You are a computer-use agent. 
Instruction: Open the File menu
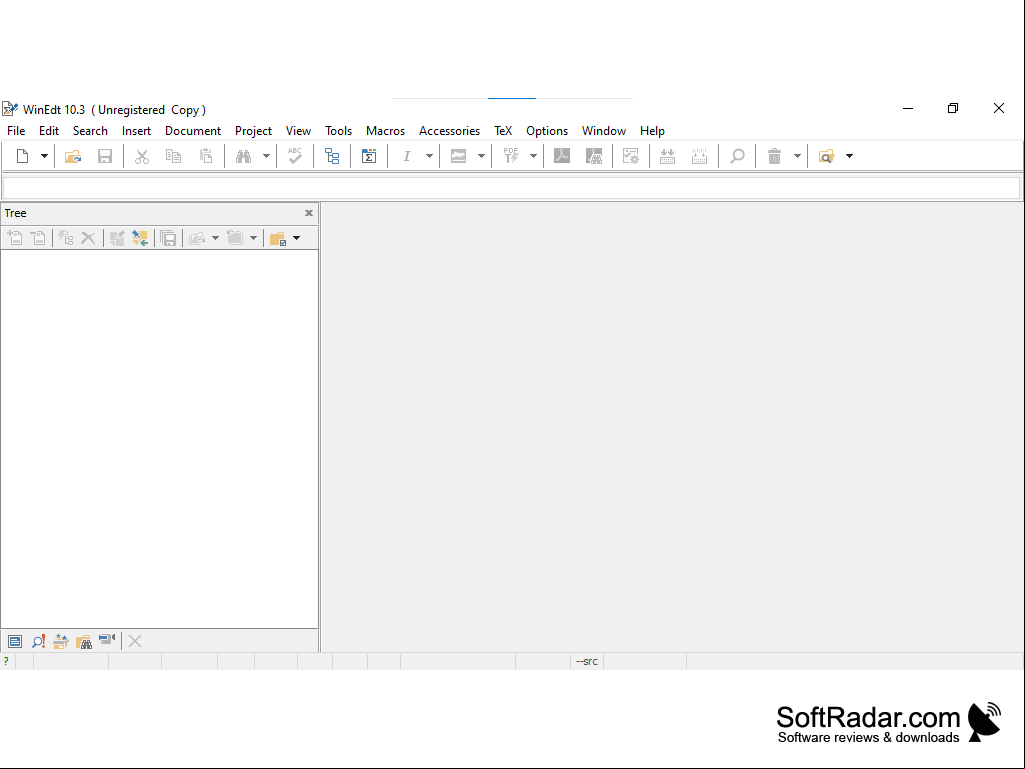pyautogui.click(x=16, y=131)
